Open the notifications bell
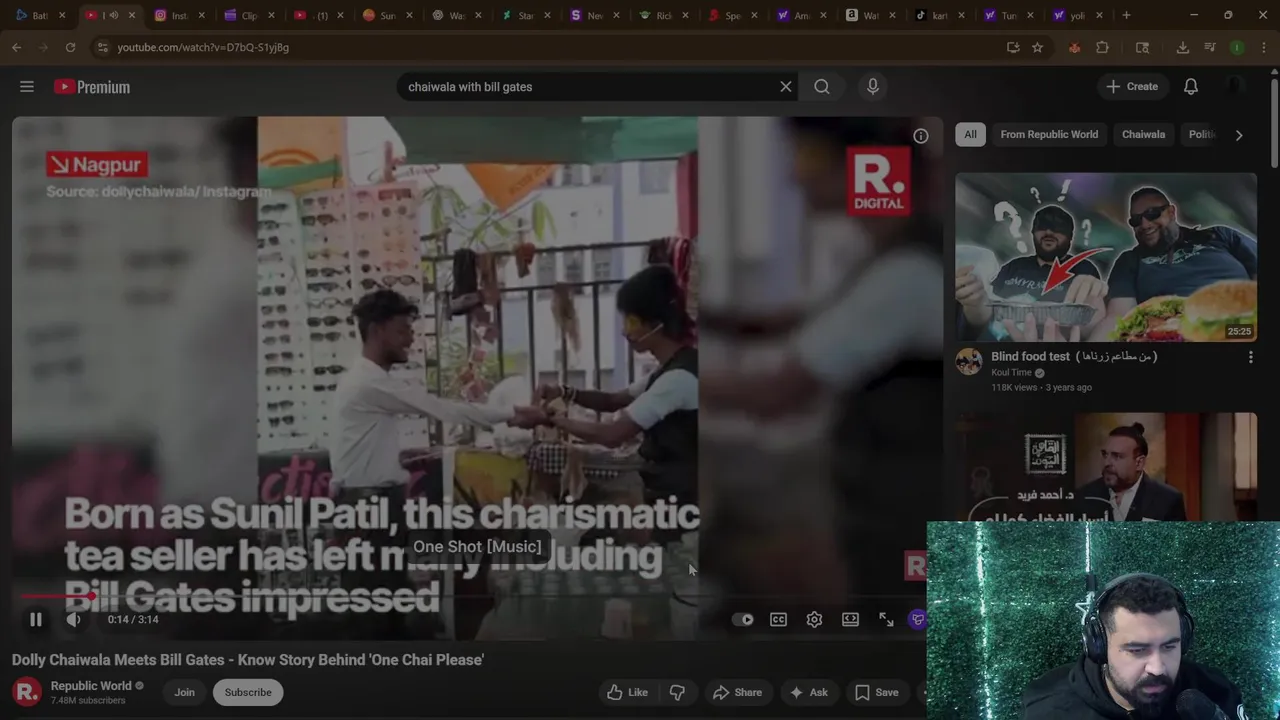 click(1191, 87)
